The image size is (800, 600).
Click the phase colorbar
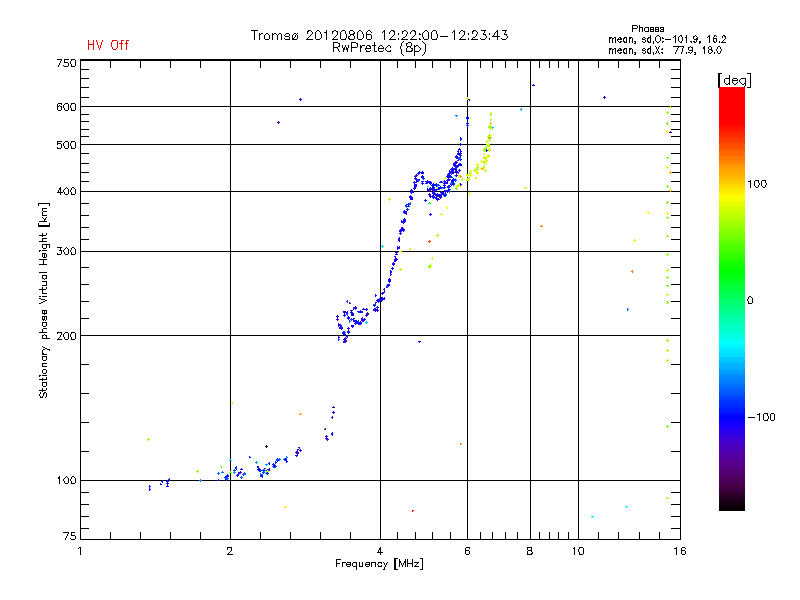point(732,298)
